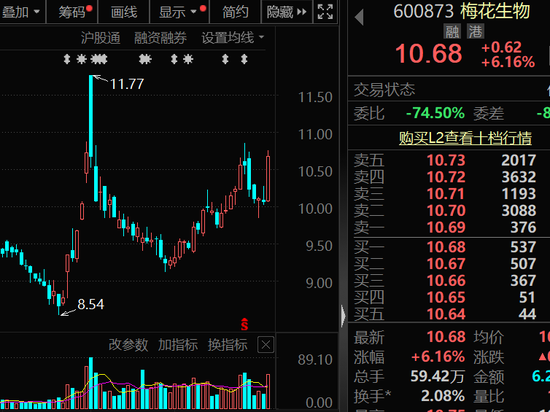The width and height of the screenshot is (550, 412).
Task: Click the 融 margin badge
Action: click(x=452, y=32)
